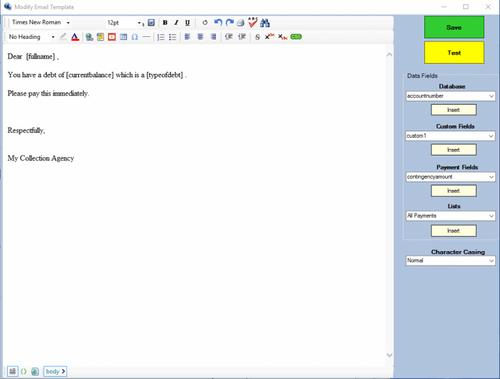Insert a special symbol (omega)
Viewport: 500px width, 379px height.
click(x=135, y=37)
